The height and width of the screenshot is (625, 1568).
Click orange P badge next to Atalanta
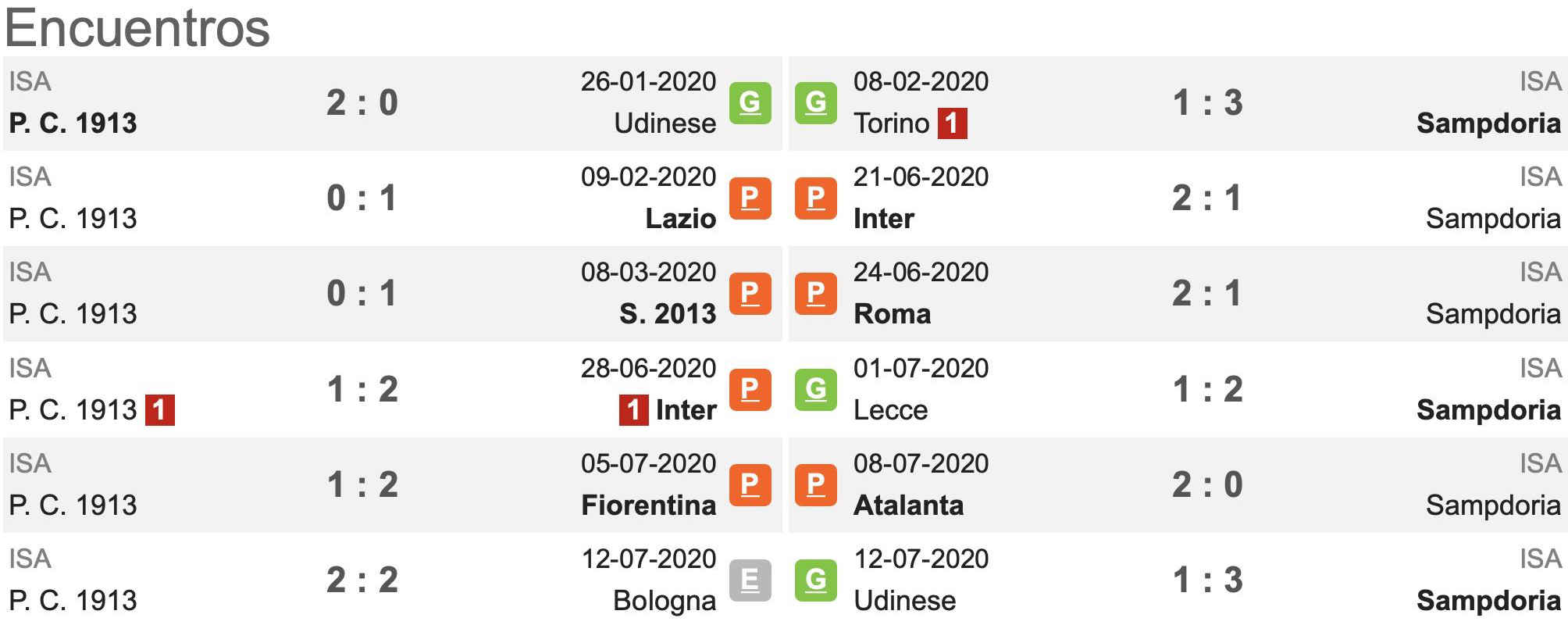click(x=815, y=485)
